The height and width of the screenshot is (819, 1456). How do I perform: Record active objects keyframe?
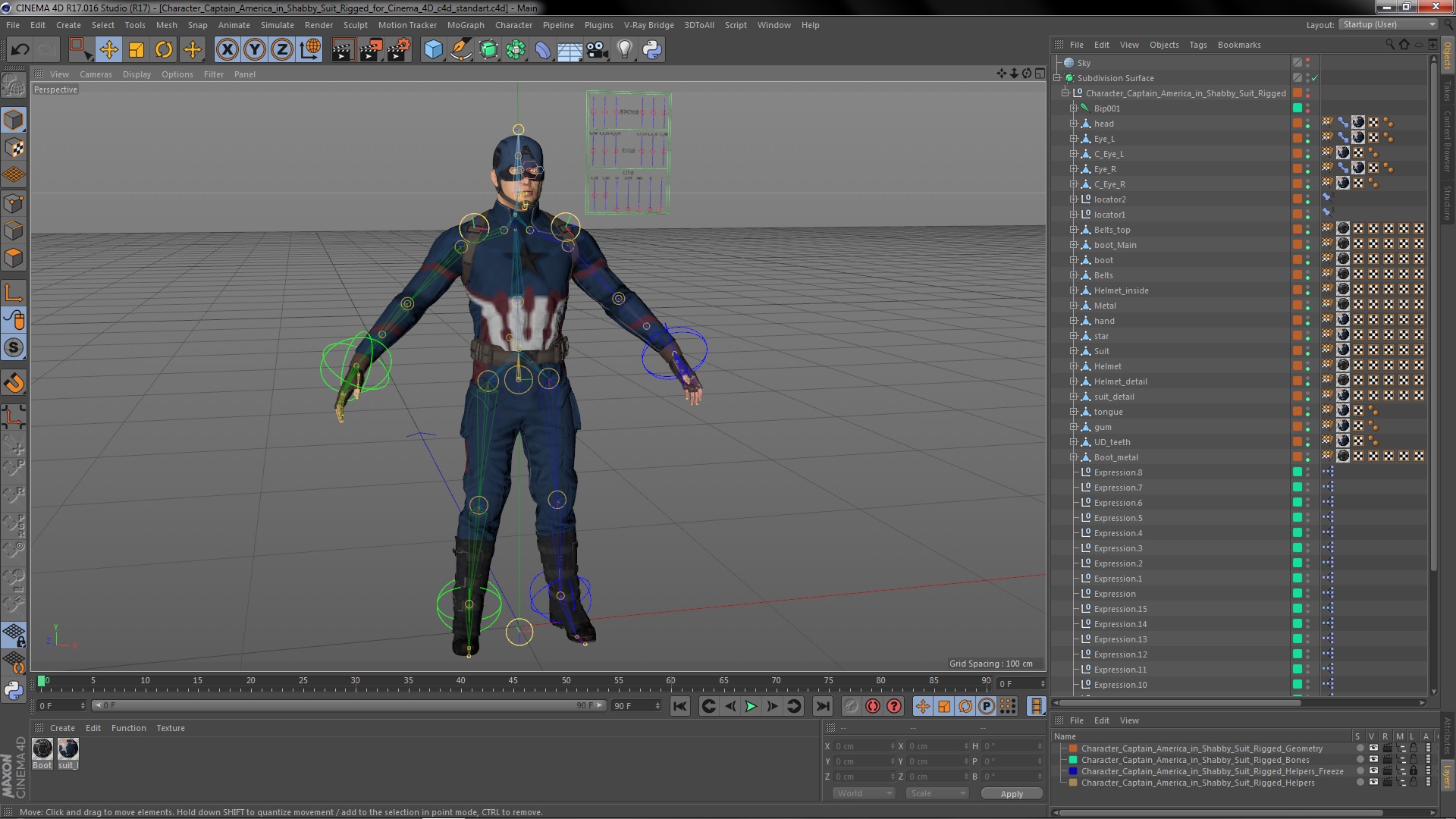click(x=852, y=706)
